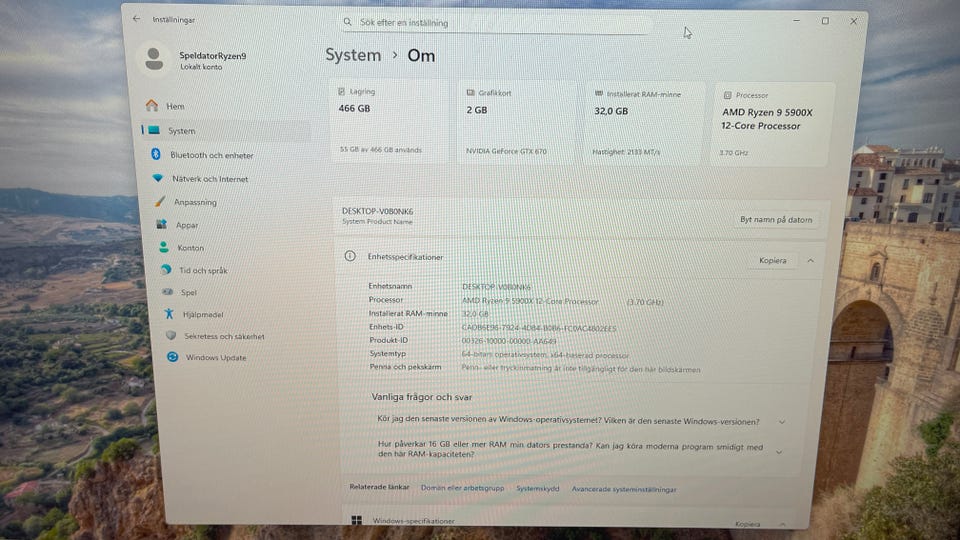Viewport: 960px width, 540px height.
Task: Open Avancerade systeminställningar link
Action: 624,489
